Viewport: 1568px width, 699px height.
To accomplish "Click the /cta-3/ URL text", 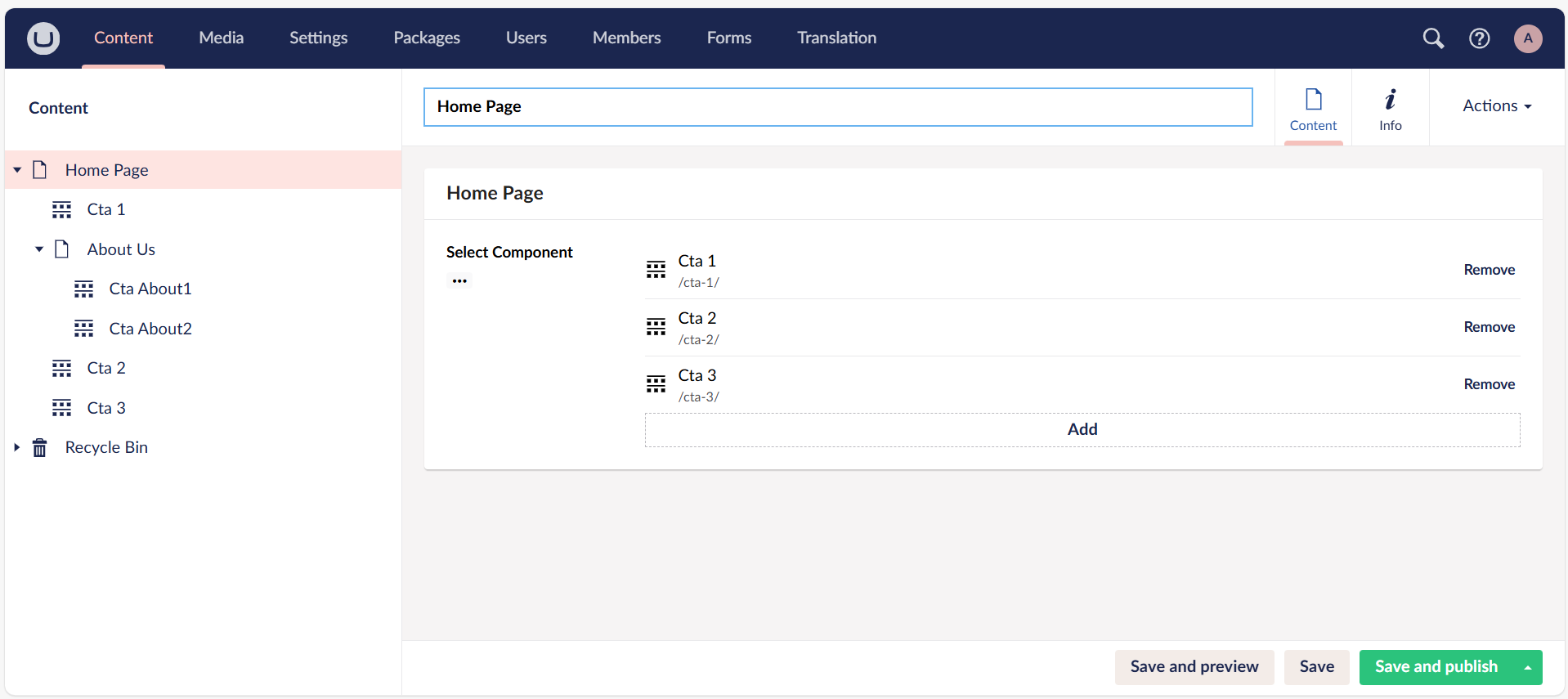I will tap(698, 397).
